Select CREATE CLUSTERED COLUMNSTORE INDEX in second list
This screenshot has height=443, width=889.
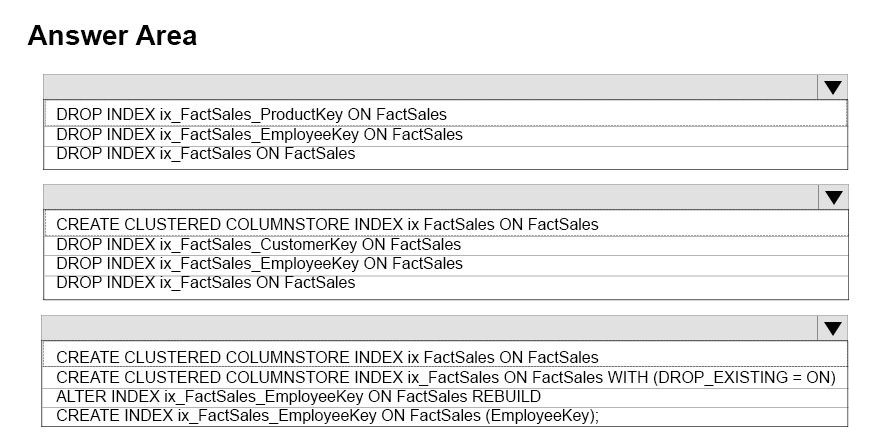pos(446,224)
